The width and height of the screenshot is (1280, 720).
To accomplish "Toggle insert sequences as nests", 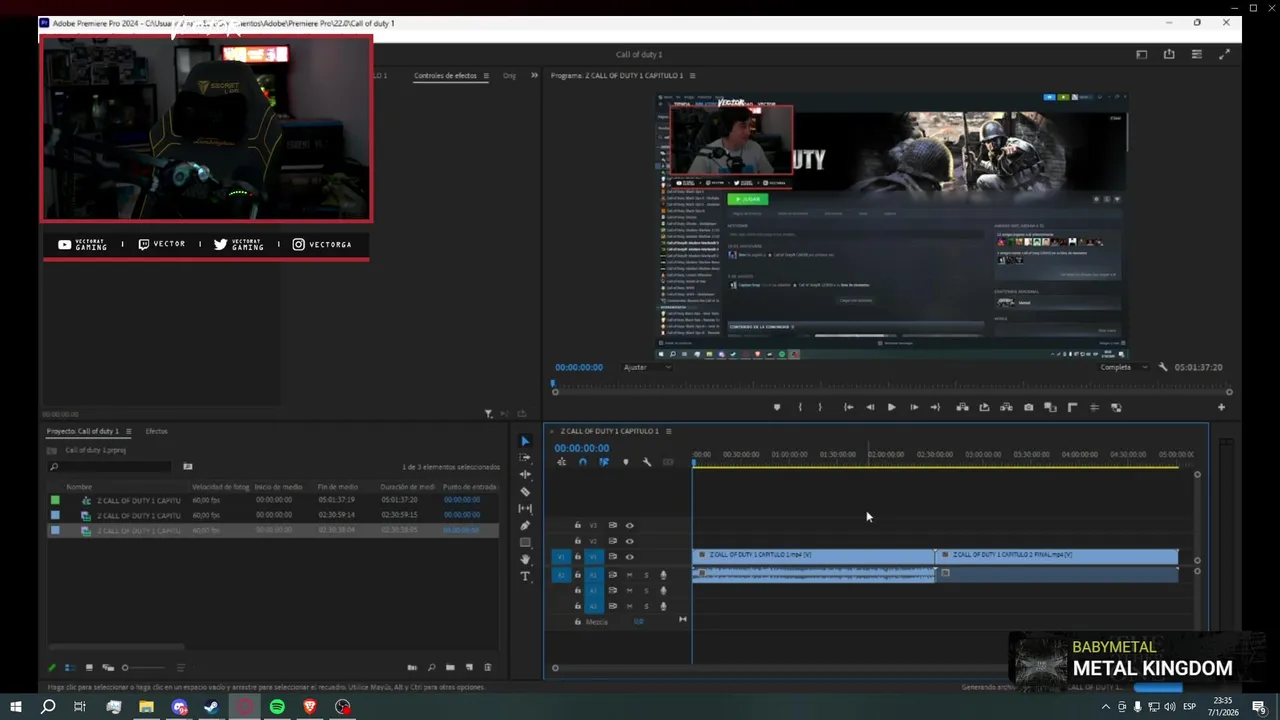I will [x=561, y=462].
